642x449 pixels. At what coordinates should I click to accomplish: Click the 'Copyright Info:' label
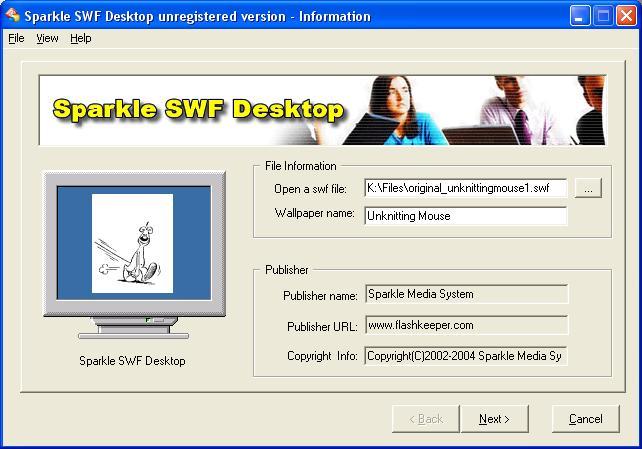pos(322,356)
